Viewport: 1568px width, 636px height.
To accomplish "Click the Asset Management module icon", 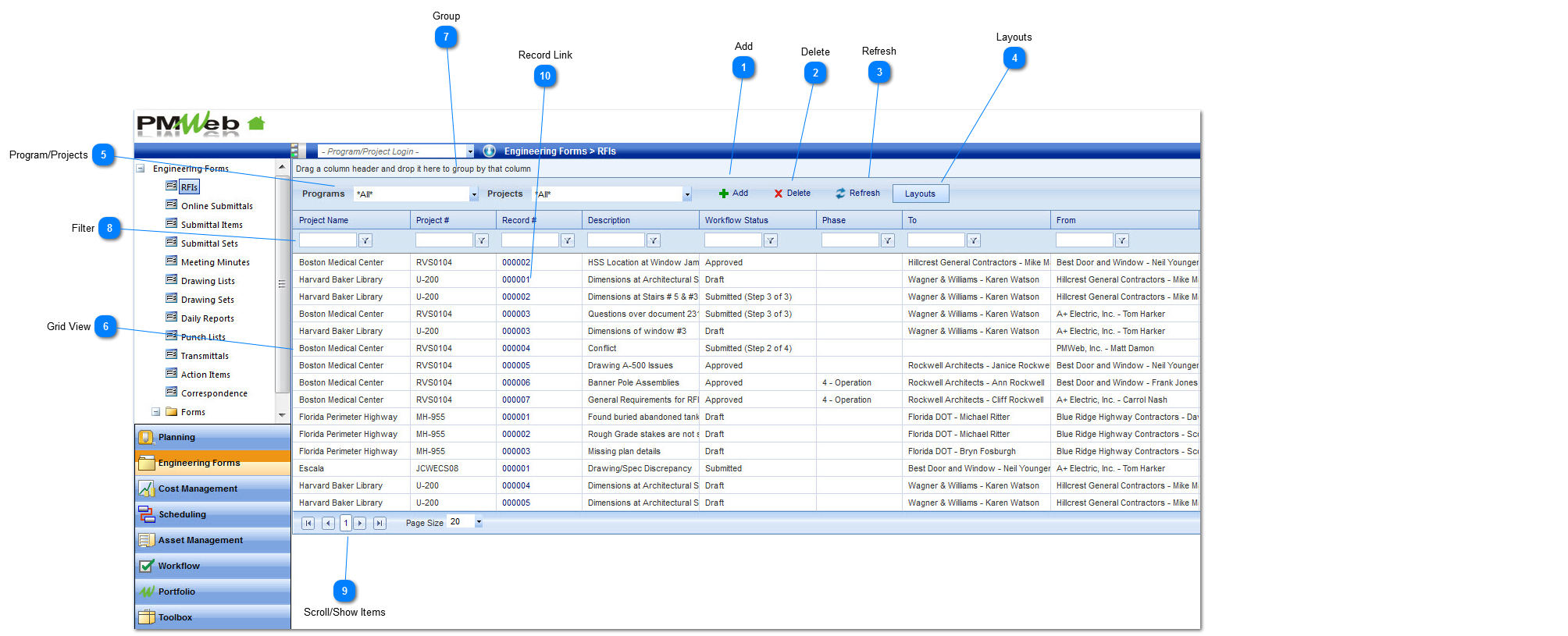I will coord(146,540).
